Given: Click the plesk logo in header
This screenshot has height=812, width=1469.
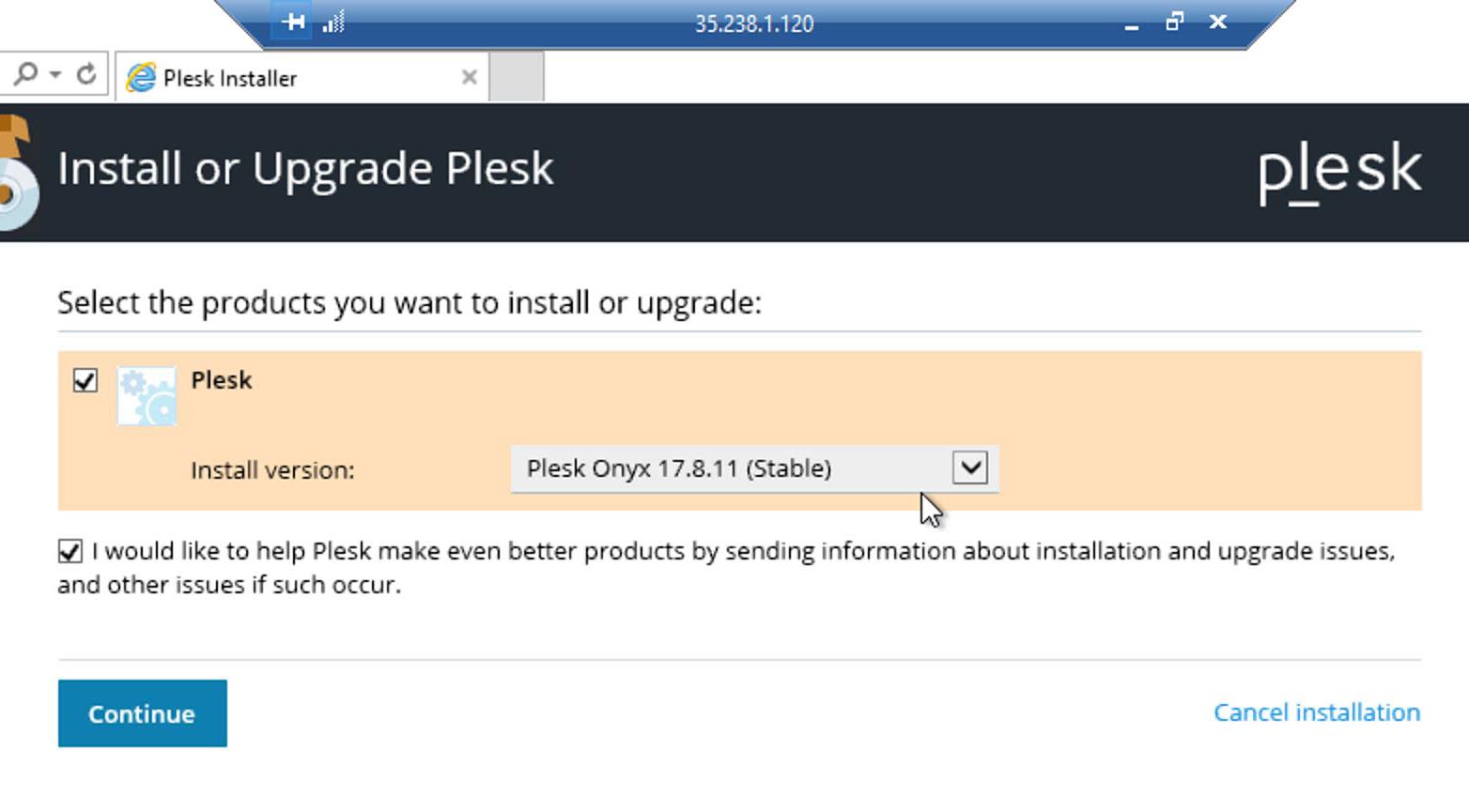Looking at the screenshot, I should (1338, 171).
